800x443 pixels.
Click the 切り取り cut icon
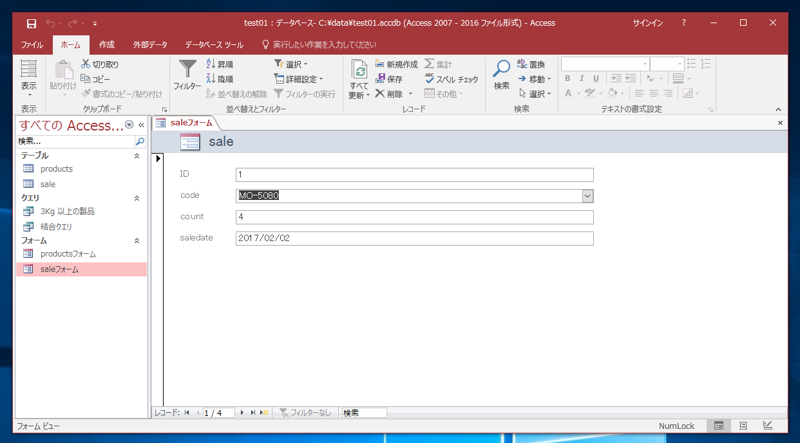pyautogui.click(x=85, y=64)
